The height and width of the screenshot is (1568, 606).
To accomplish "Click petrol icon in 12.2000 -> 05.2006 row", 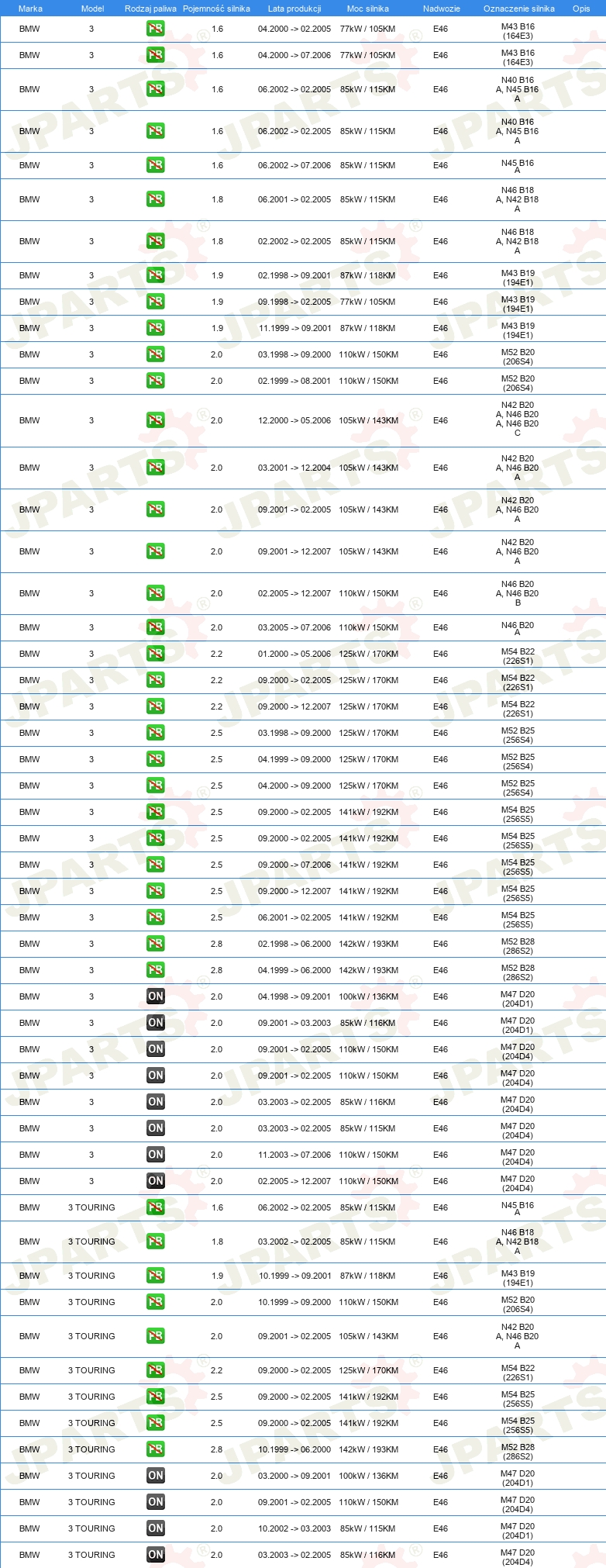I will [x=156, y=420].
